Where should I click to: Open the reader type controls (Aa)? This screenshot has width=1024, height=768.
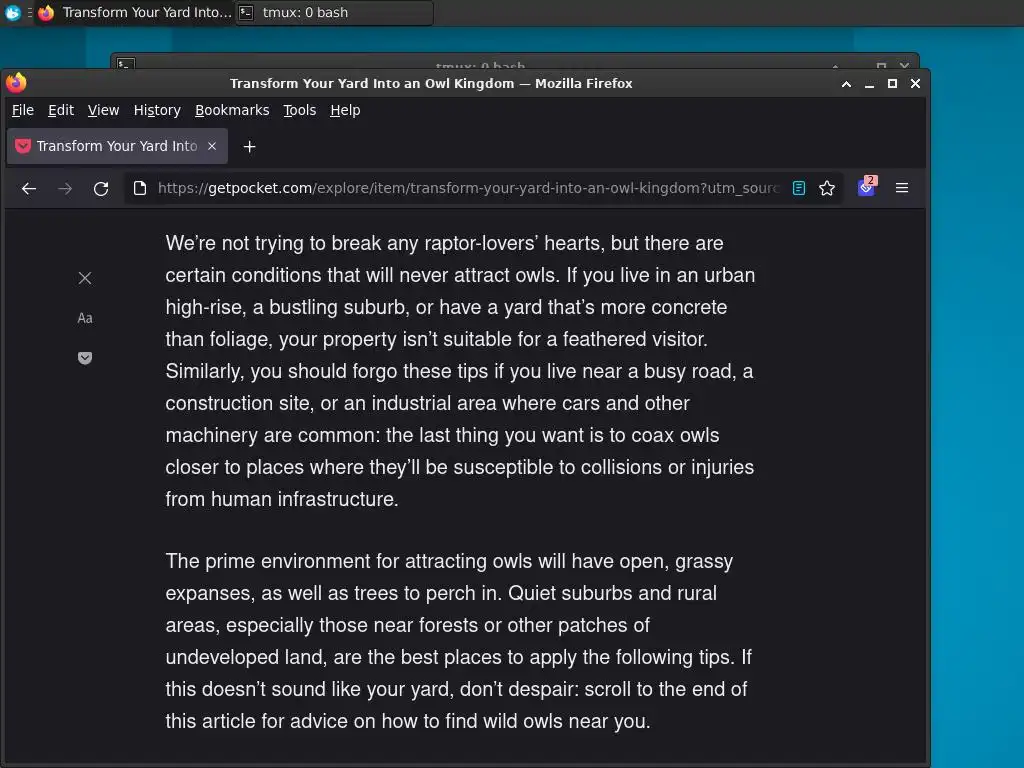[85, 318]
